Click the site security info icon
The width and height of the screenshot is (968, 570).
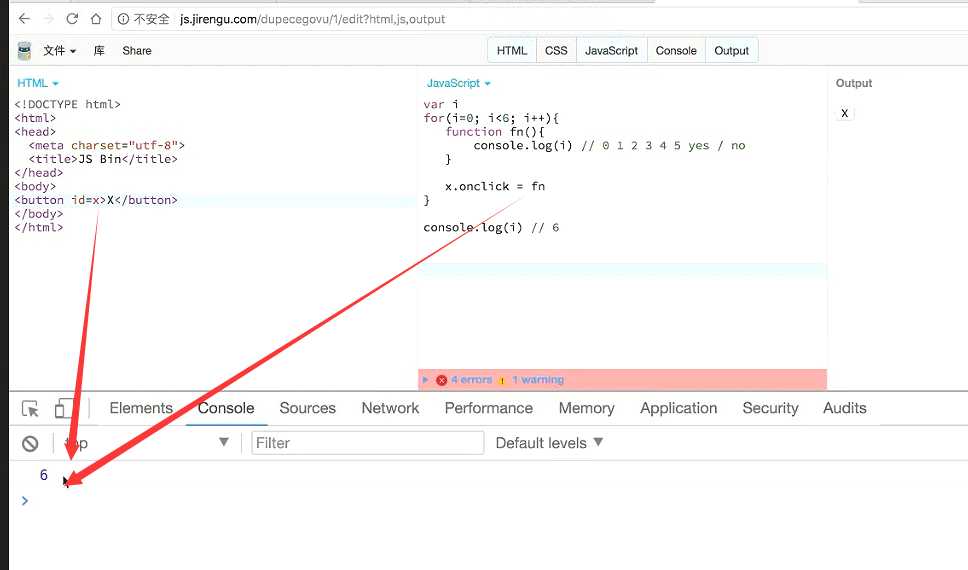(x=123, y=19)
